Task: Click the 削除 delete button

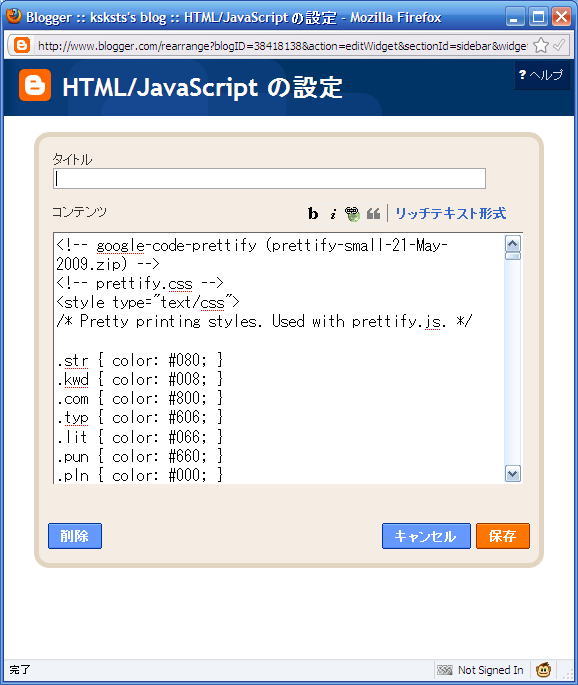Action: 75,536
